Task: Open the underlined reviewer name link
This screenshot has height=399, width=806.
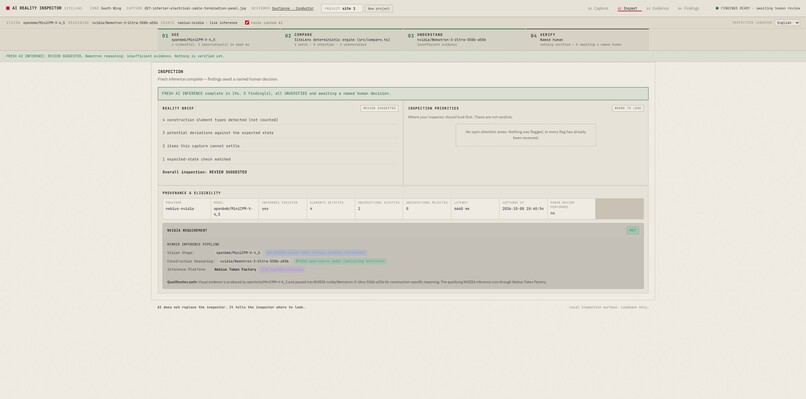Action: [292, 8]
